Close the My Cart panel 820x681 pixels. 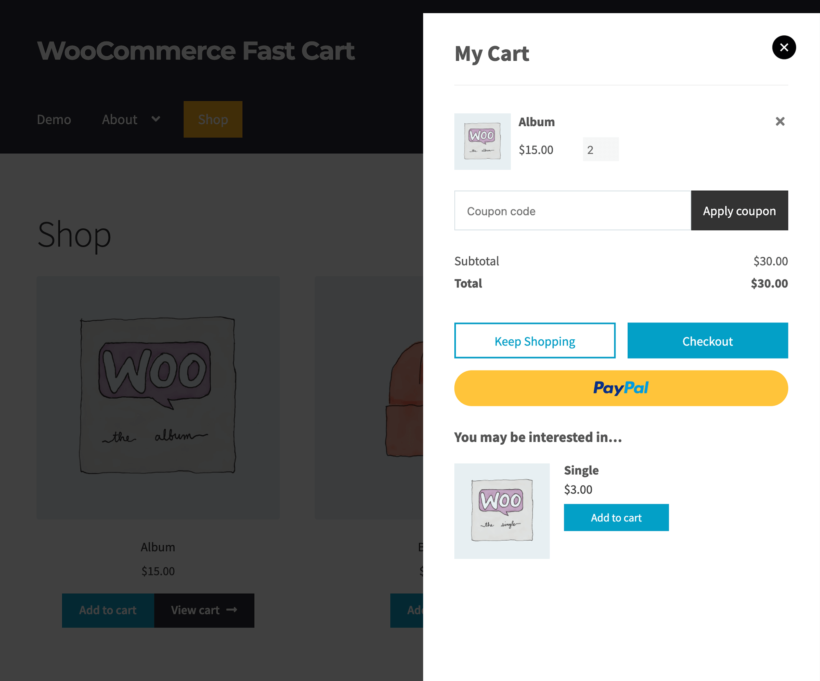coord(783,47)
